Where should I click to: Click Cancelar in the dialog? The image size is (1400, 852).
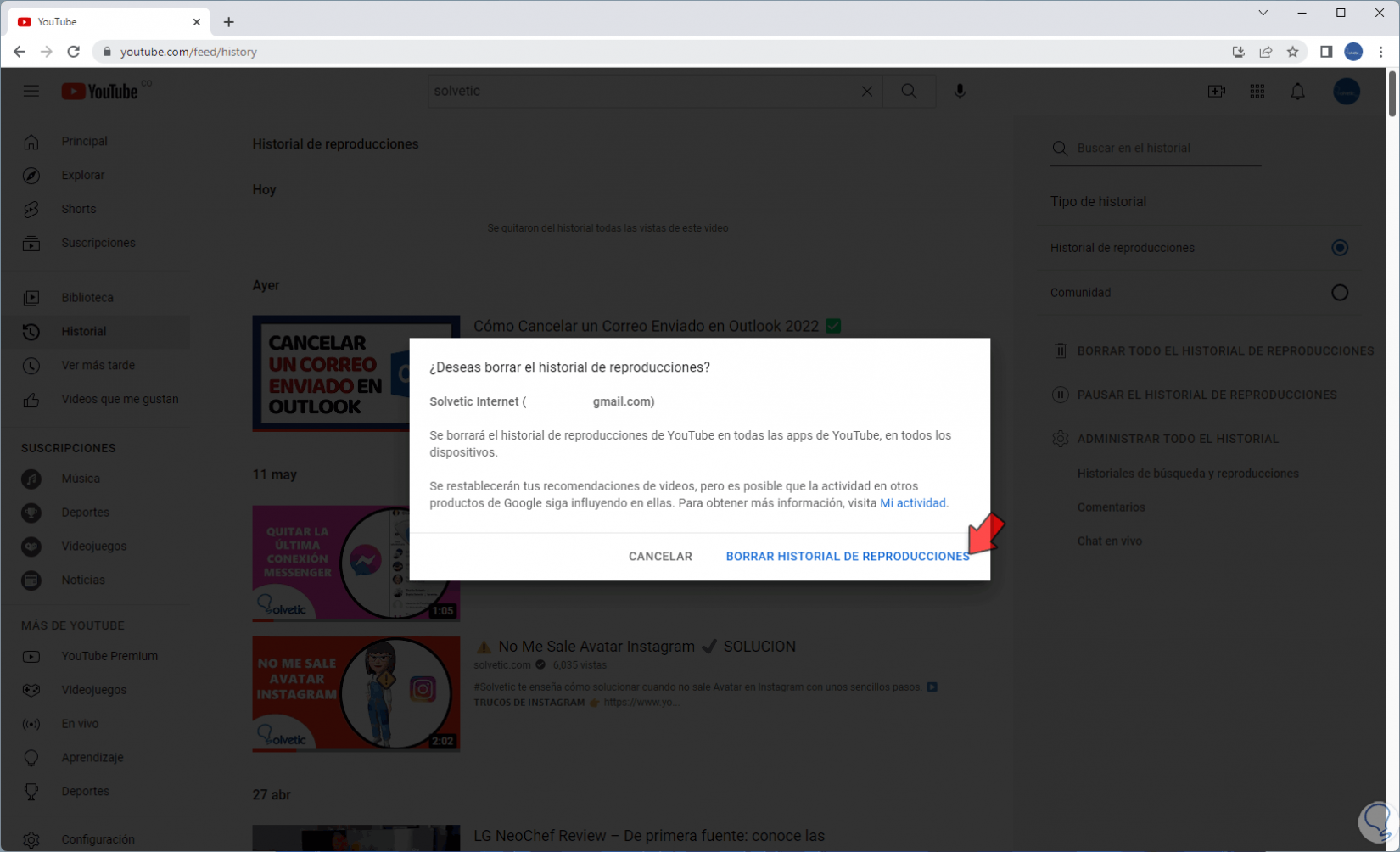tap(660, 557)
